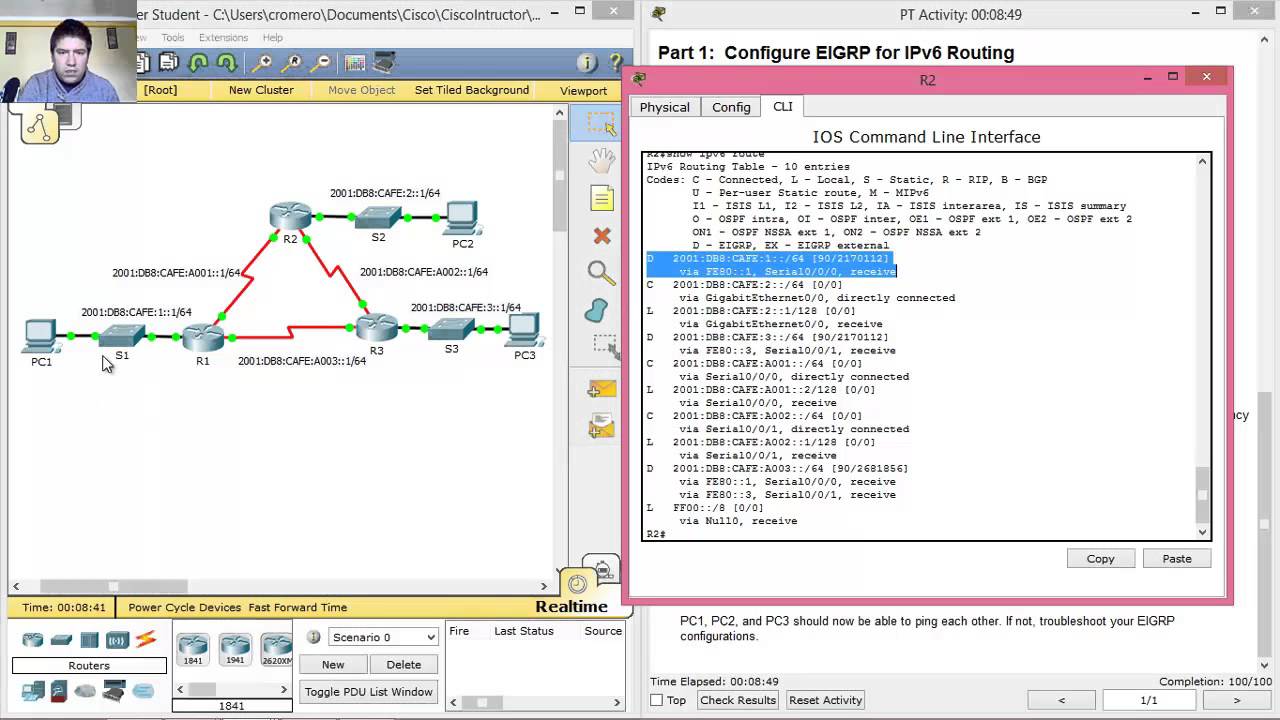Pick the 1841 router model
This screenshot has height=720, width=1280.
pos(193,650)
